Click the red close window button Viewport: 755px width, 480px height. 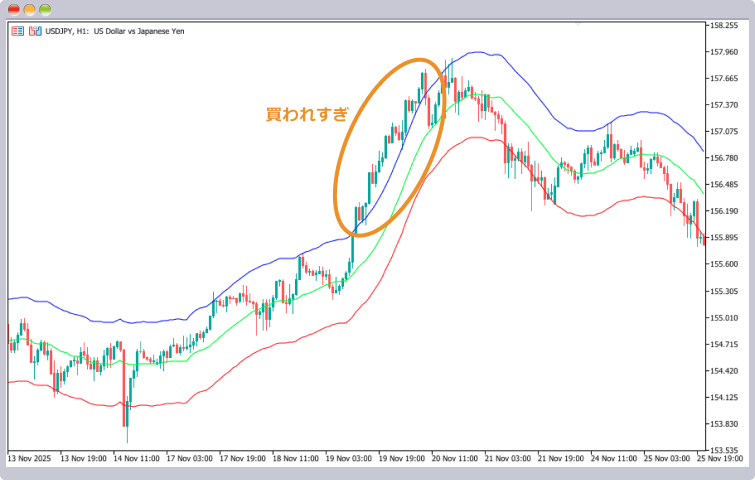coord(14,9)
